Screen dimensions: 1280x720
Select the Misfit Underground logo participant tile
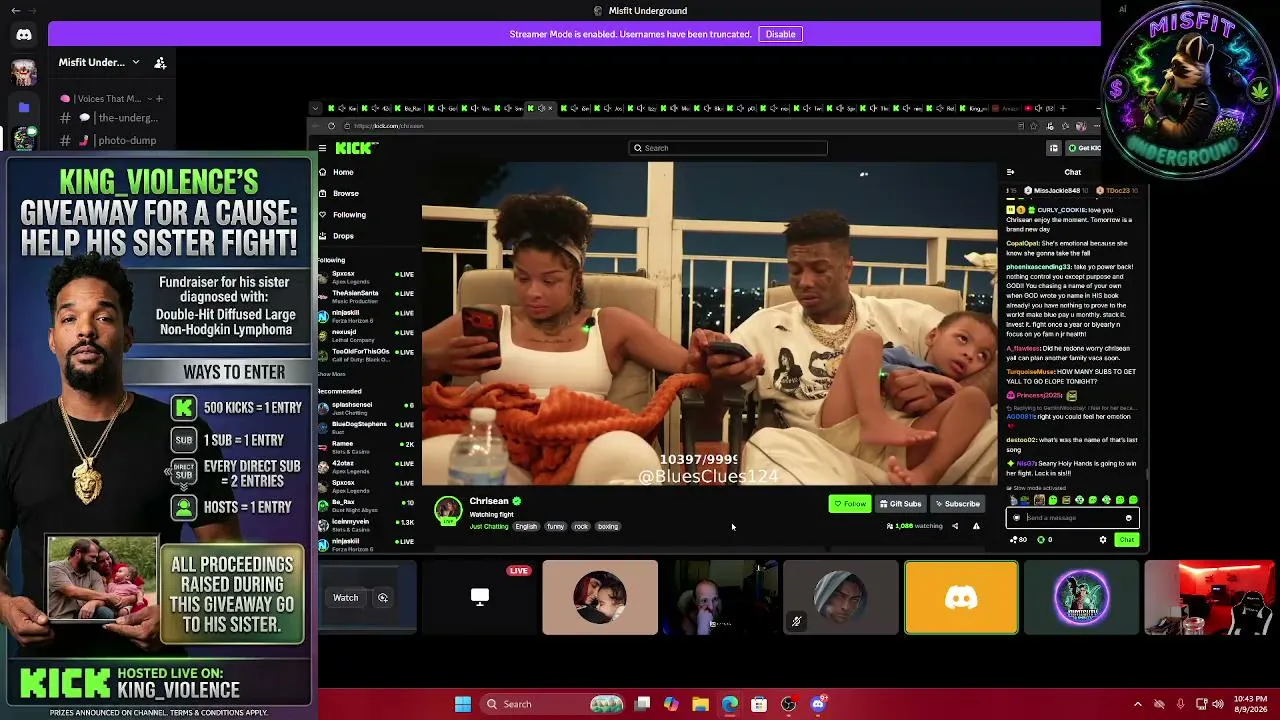click(1081, 598)
